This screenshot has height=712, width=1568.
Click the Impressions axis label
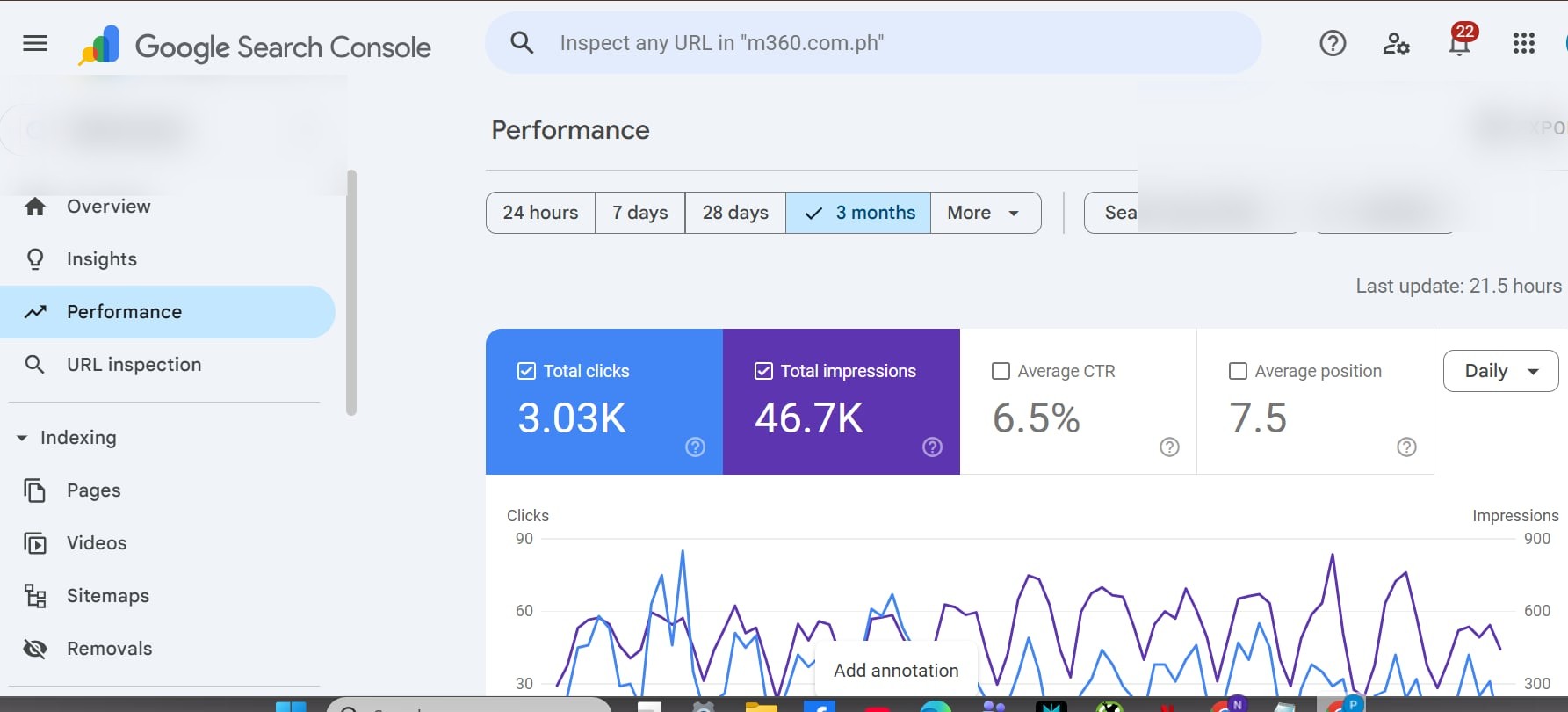(x=1515, y=516)
